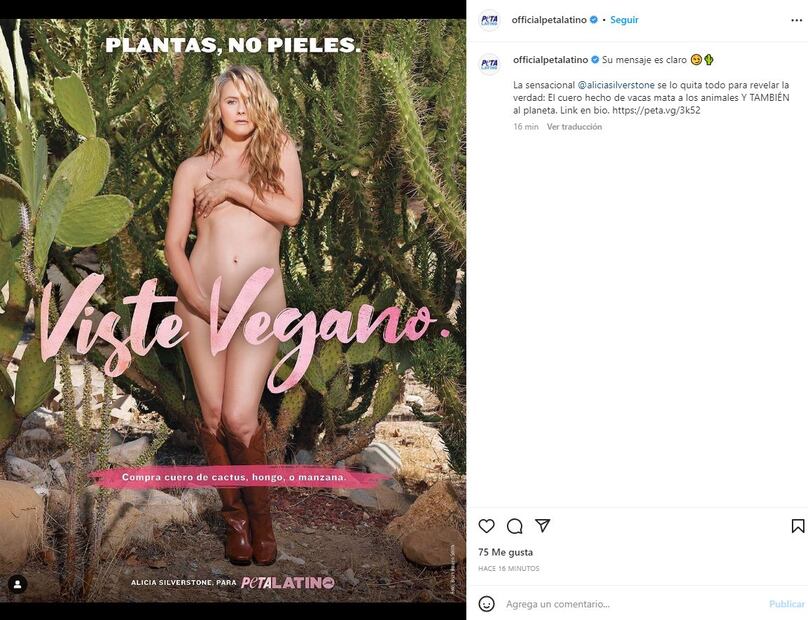Show translation with Ver traducción

(574, 127)
